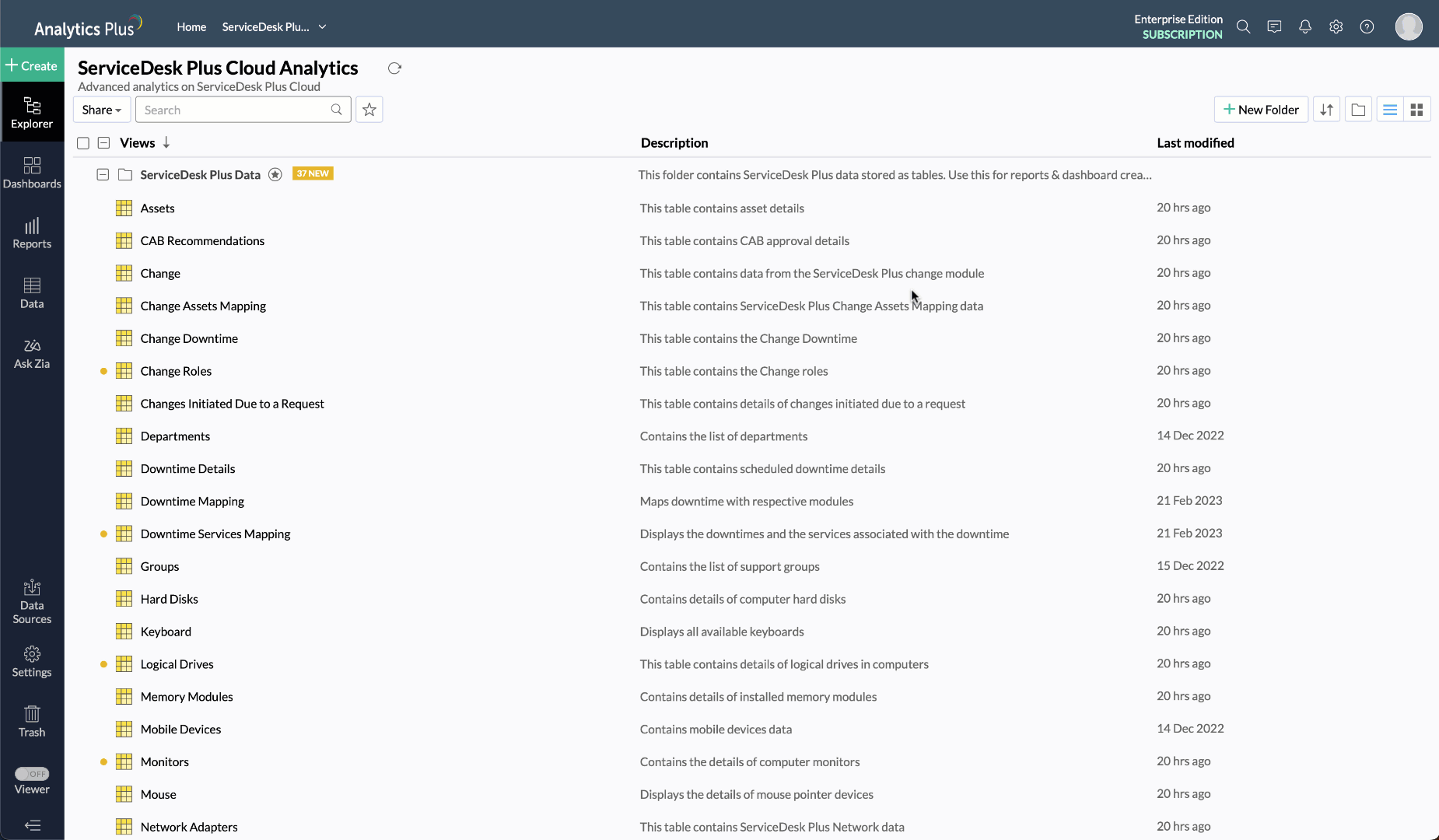Open Ask Zia assistant
The width and height of the screenshot is (1439, 840).
pyautogui.click(x=32, y=353)
